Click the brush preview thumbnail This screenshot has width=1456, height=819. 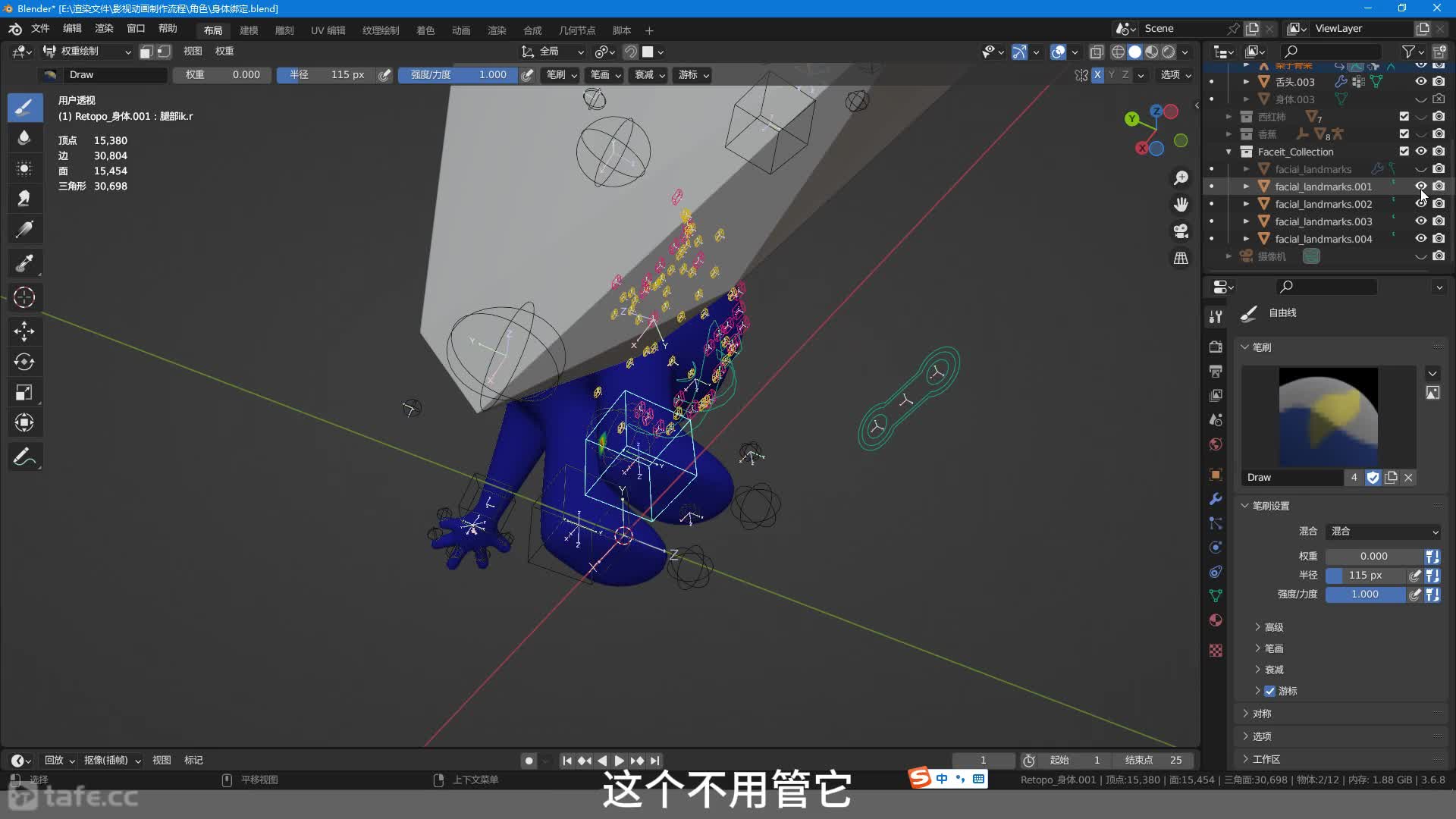(x=1328, y=417)
